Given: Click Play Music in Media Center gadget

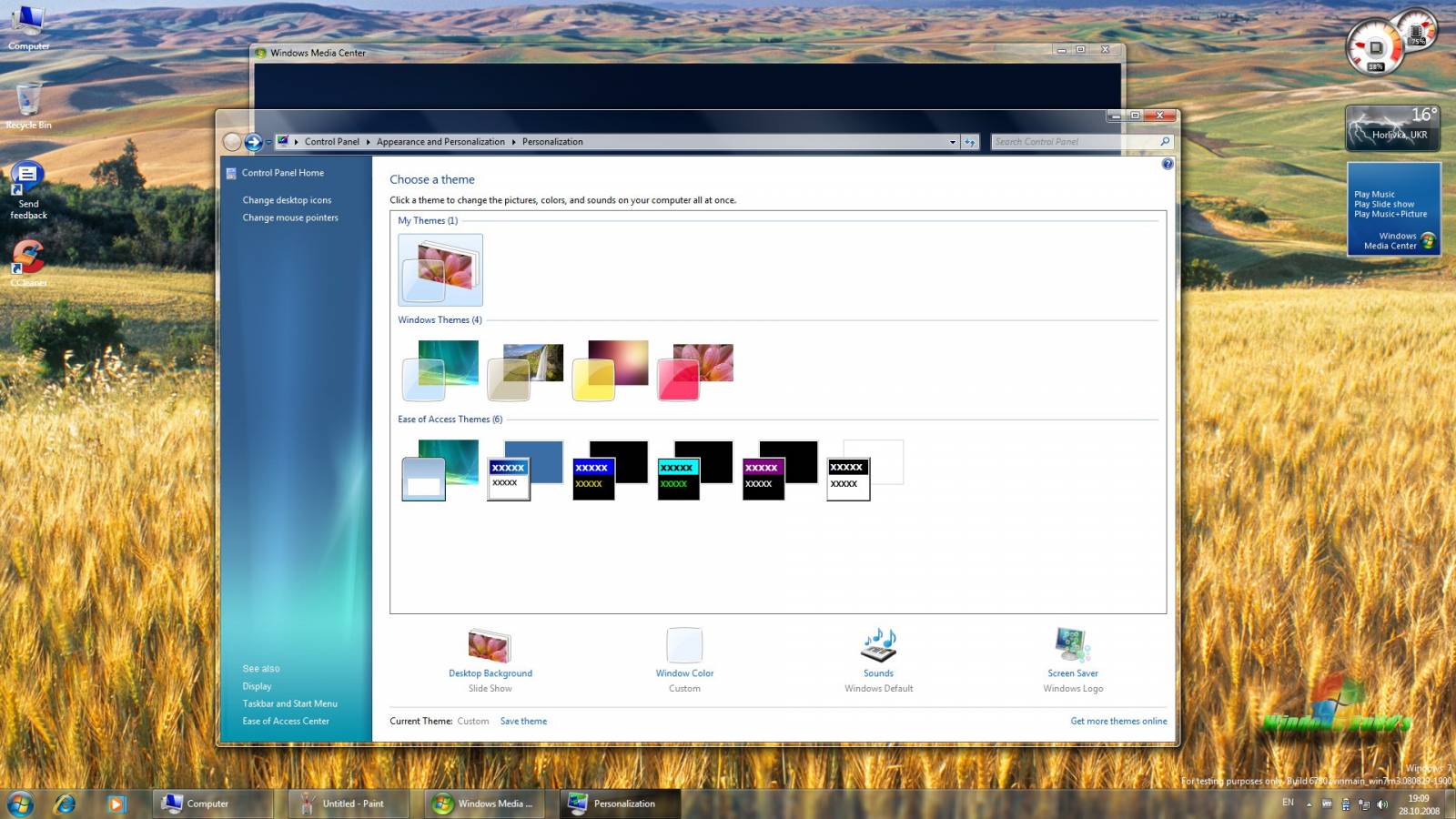Looking at the screenshot, I should tap(1374, 194).
